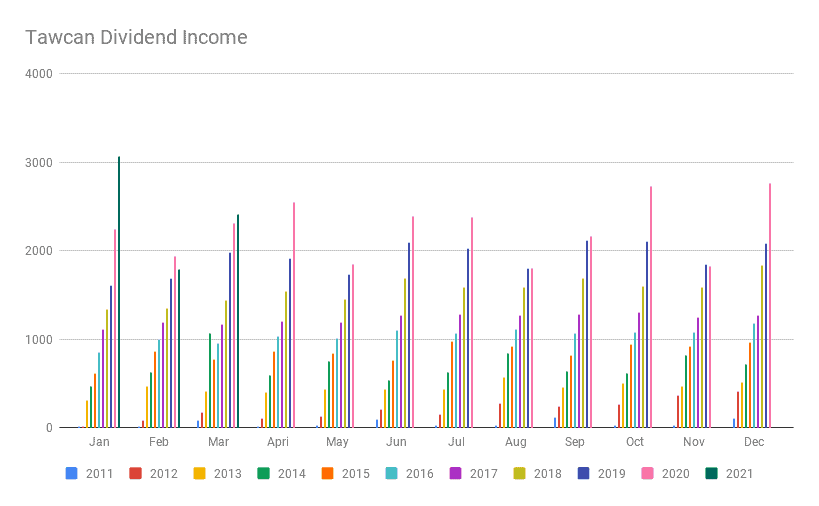Image resolution: width=819 pixels, height=506 pixels.
Task: Select the 2013 yellow legend swatch
Action: click(200, 473)
